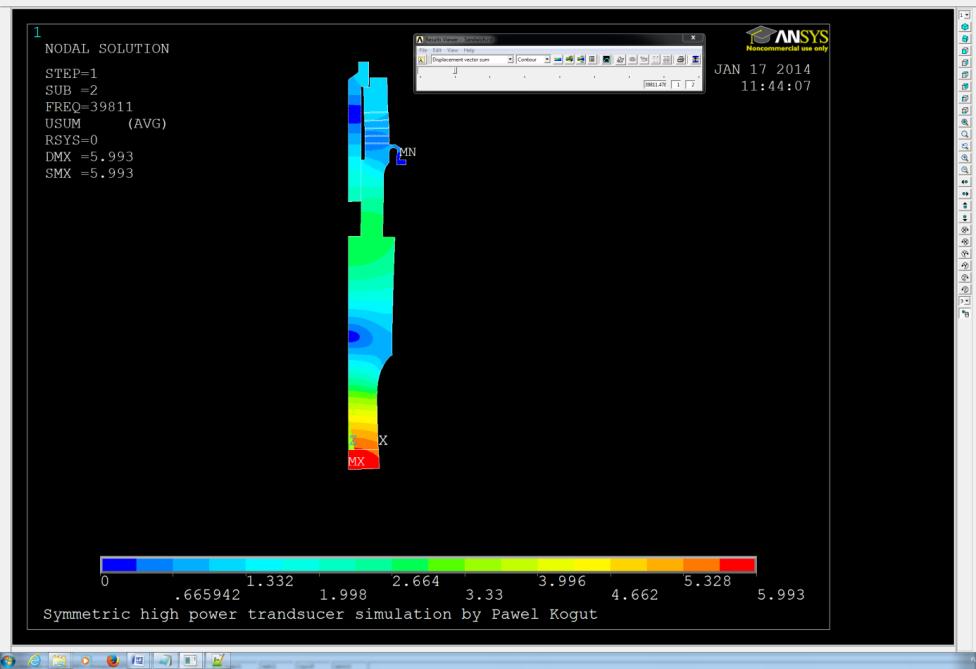Open the pan-zoom rate dropdown on side toolbar
Viewport: 976px width, 669px height.
[964, 301]
